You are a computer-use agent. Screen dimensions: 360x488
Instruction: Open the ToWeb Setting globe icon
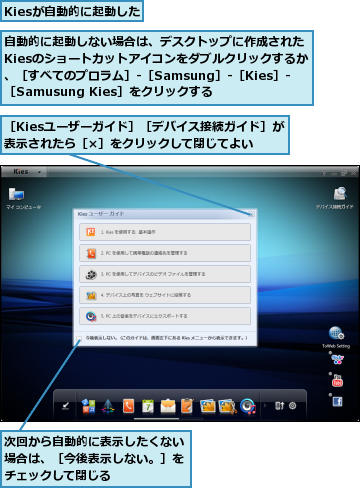click(336, 333)
